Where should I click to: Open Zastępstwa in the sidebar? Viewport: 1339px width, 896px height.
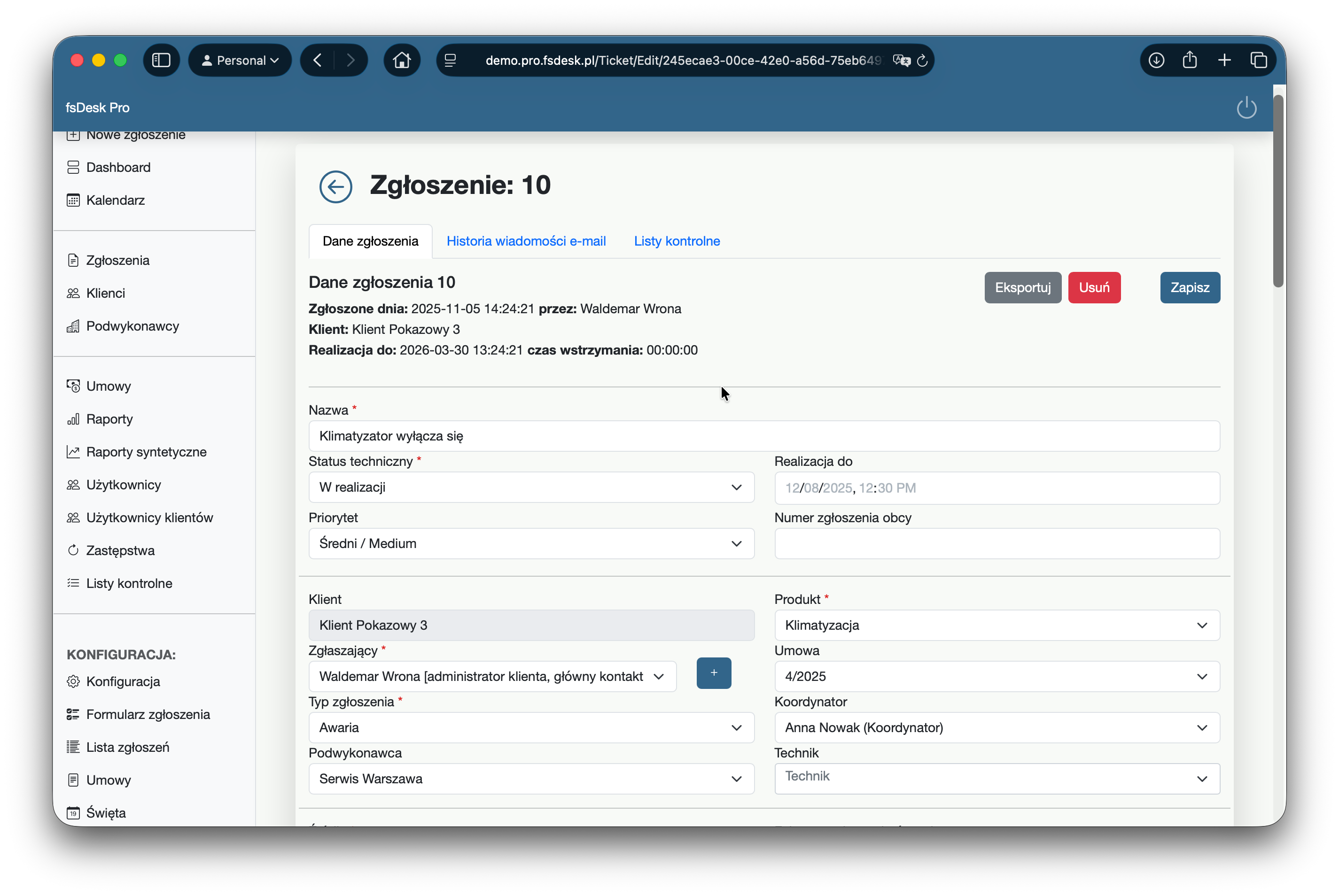120,550
